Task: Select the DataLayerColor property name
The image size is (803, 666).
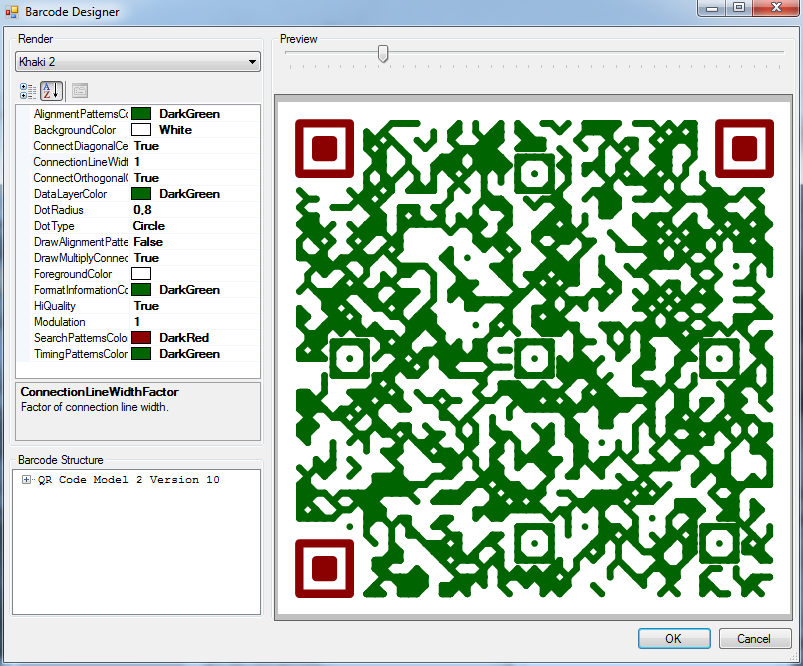Action: [70, 194]
